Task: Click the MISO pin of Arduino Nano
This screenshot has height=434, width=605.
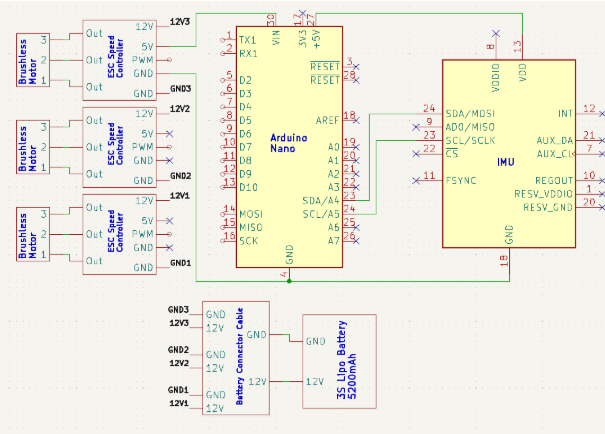Action: [251, 228]
